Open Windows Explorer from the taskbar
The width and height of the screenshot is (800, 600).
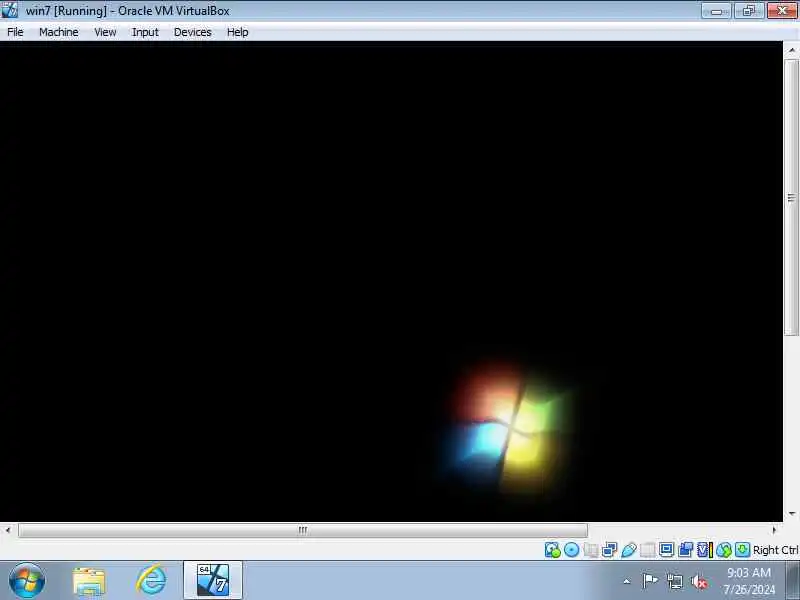[89, 581]
